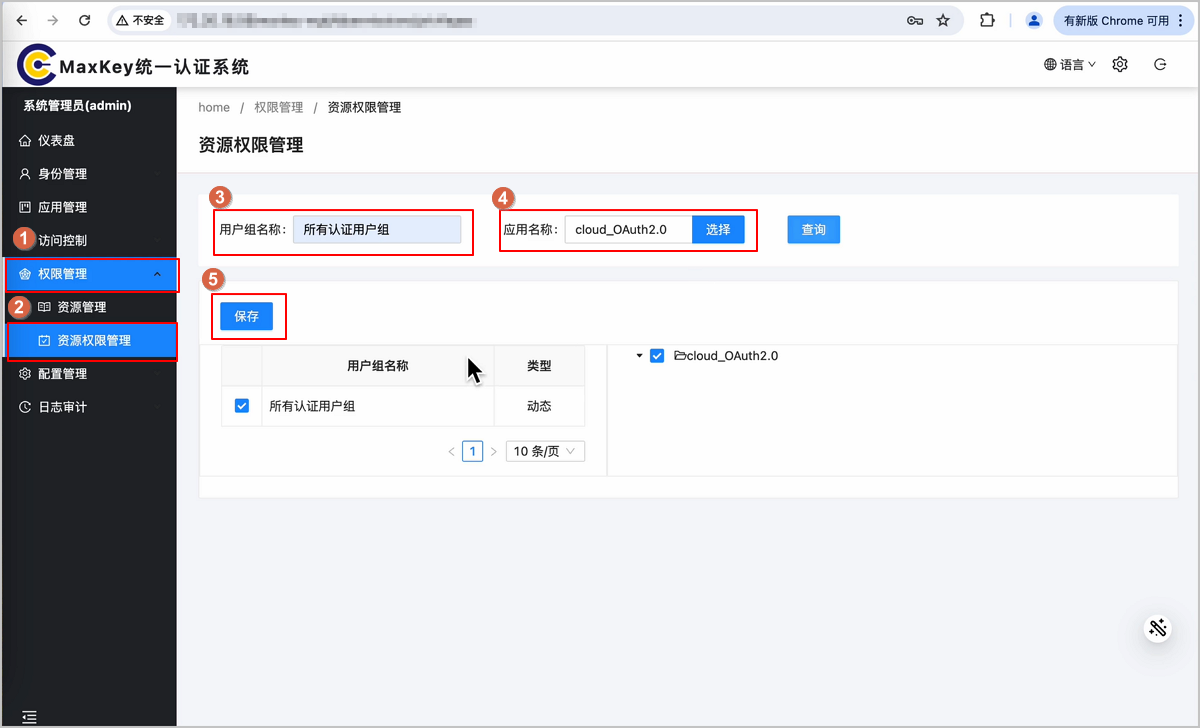
Task: Click the 用户组名称 input field
Action: 377,229
